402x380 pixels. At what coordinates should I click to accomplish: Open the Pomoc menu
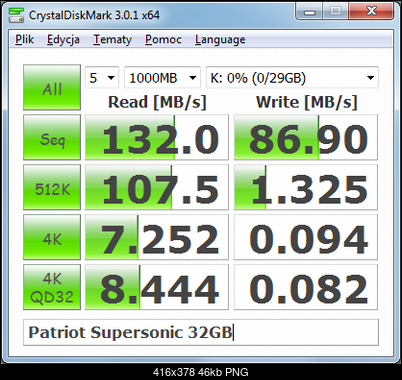tap(163, 40)
